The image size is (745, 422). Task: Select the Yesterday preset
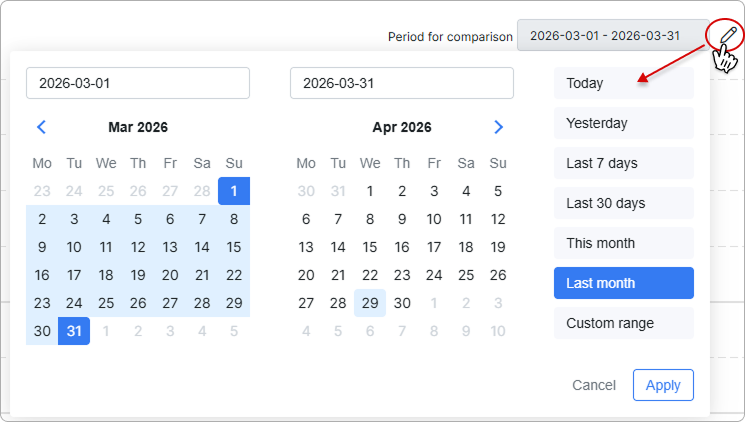[x=624, y=123]
